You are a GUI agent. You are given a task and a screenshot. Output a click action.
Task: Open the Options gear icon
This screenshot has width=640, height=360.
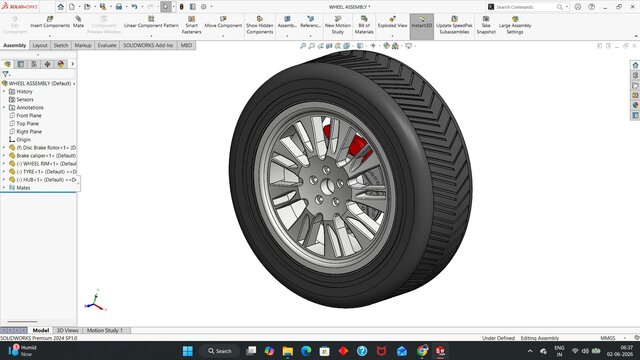[x=204, y=7]
